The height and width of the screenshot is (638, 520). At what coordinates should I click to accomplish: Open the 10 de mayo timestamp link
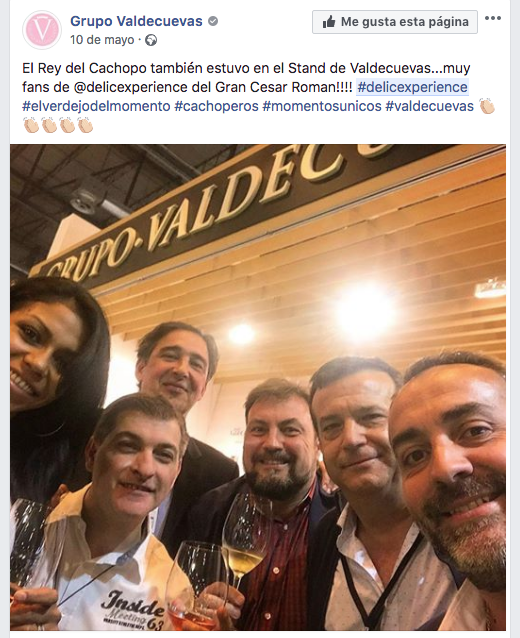pos(102,40)
